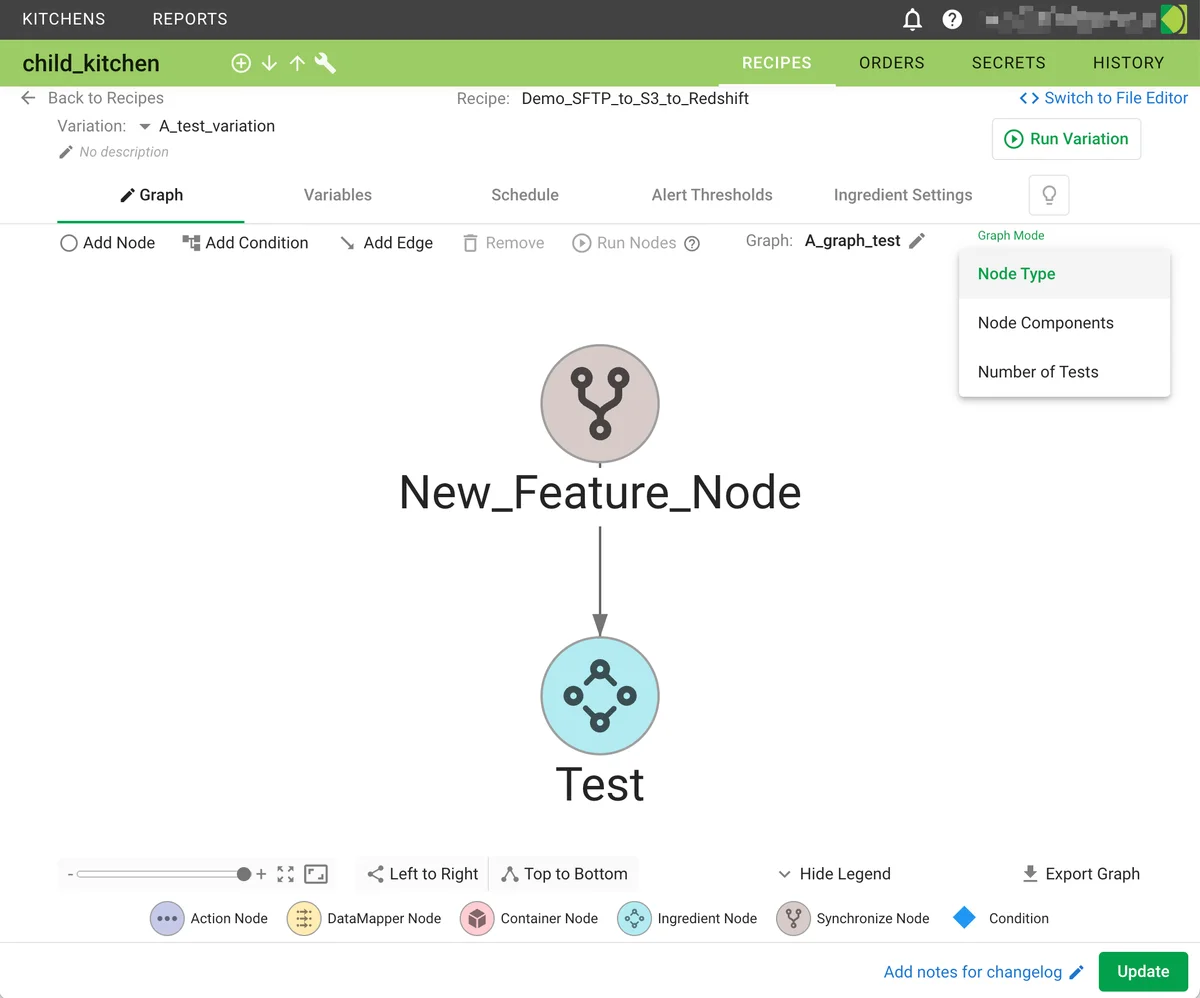Click the Export Graph download icon
This screenshot has height=998, width=1200.
[x=1029, y=873]
